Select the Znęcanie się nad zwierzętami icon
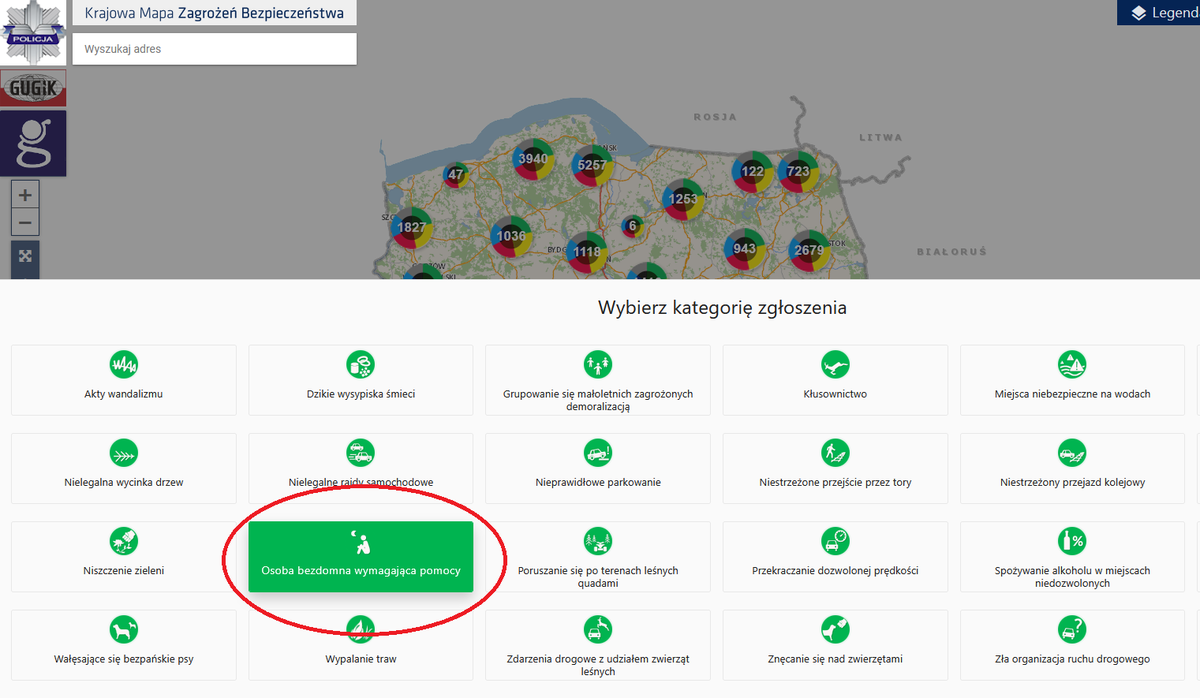Viewport: 1200px width, 698px height. point(835,629)
